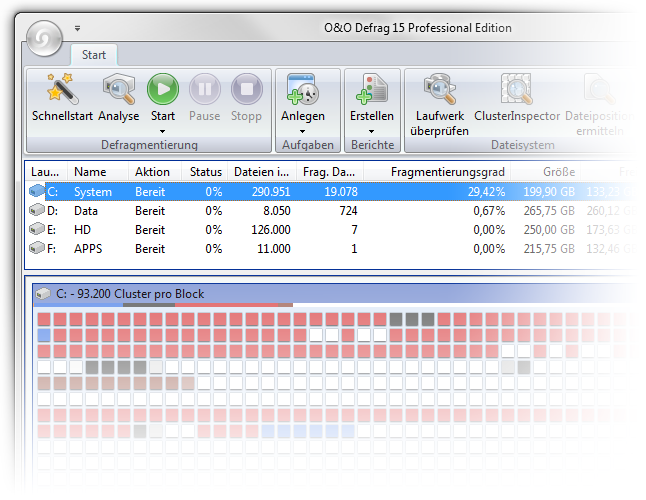The width and height of the screenshot is (646, 500).
Task: Click the 290.951 files value
Action: [x=271, y=192]
